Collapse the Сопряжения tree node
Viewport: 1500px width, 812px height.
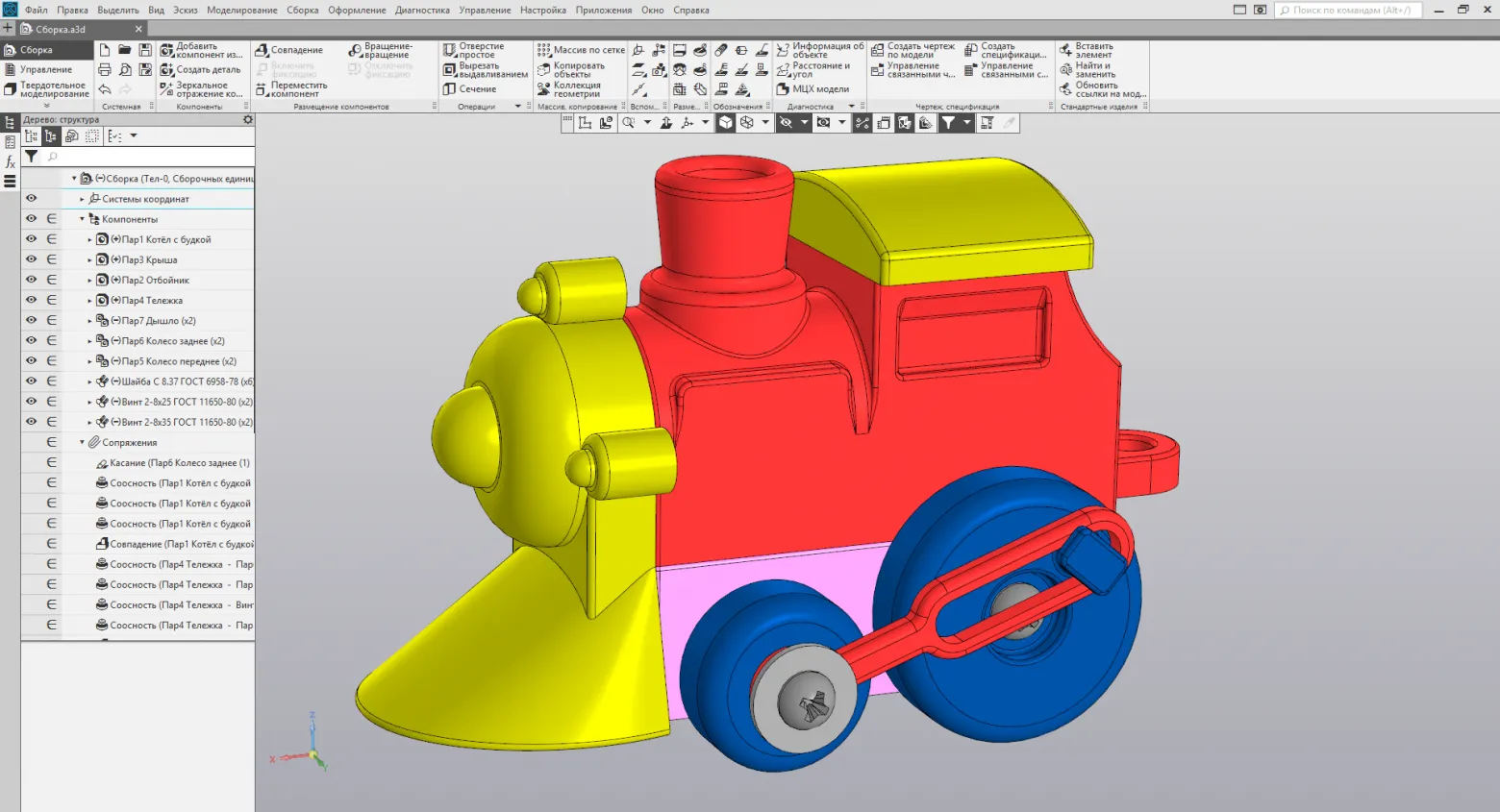(82, 442)
